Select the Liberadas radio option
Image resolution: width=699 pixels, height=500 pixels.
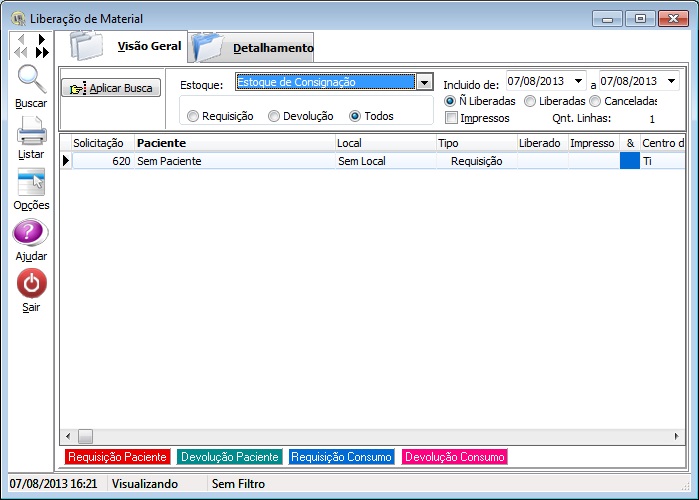[530, 101]
